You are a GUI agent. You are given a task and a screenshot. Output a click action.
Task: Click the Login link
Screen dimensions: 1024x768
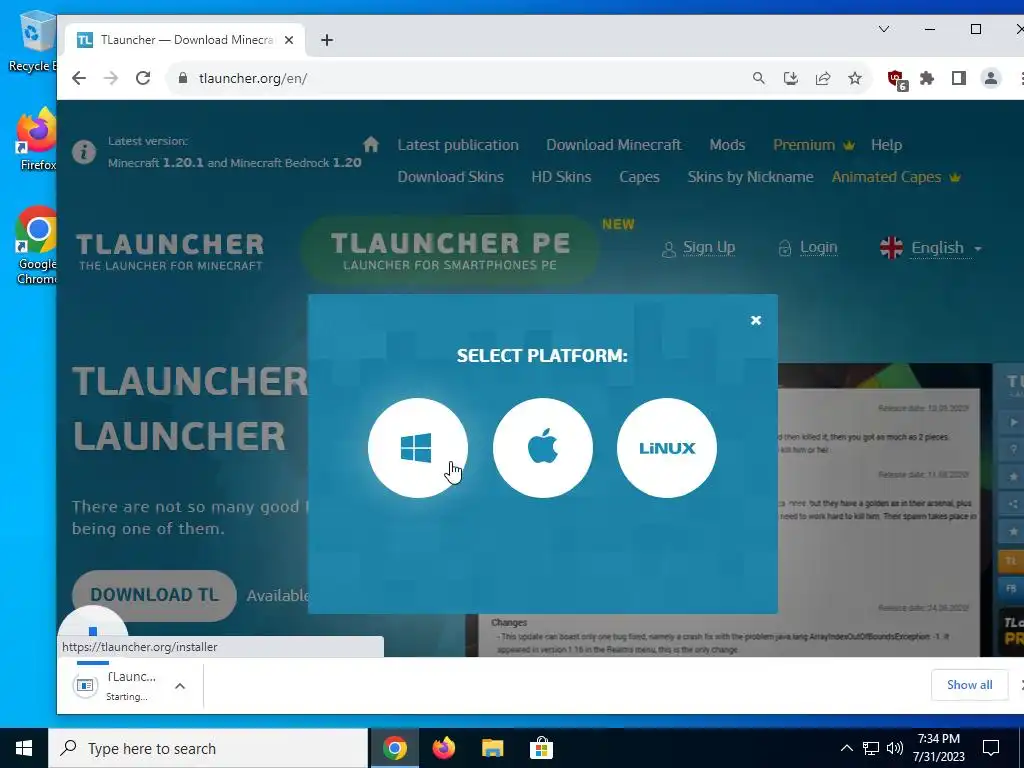click(807, 248)
